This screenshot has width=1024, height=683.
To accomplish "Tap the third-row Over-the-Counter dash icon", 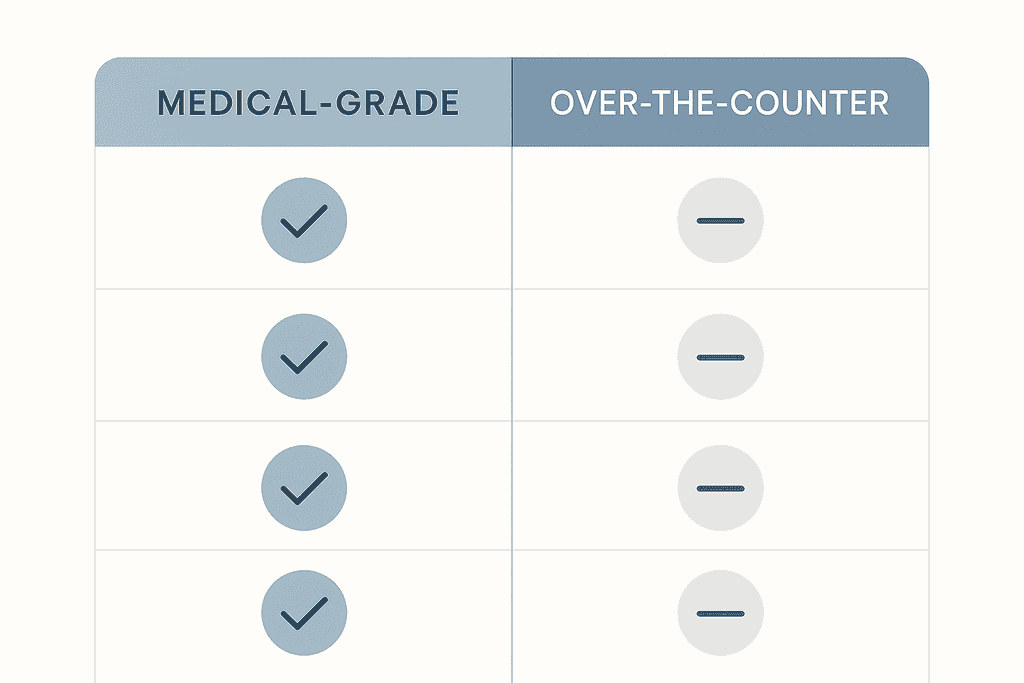I will [x=720, y=488].
